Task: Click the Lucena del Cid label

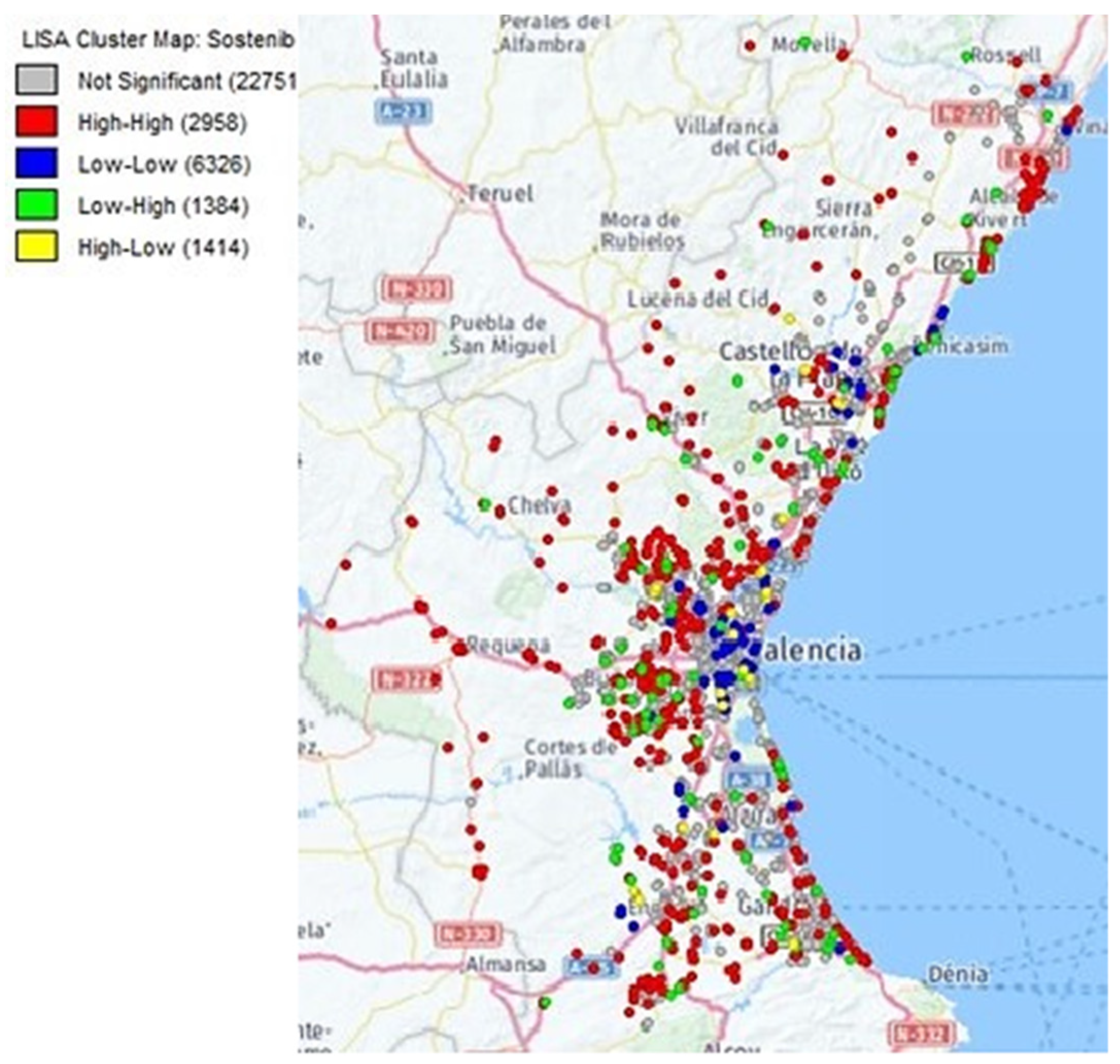Action: coord(698,299)
